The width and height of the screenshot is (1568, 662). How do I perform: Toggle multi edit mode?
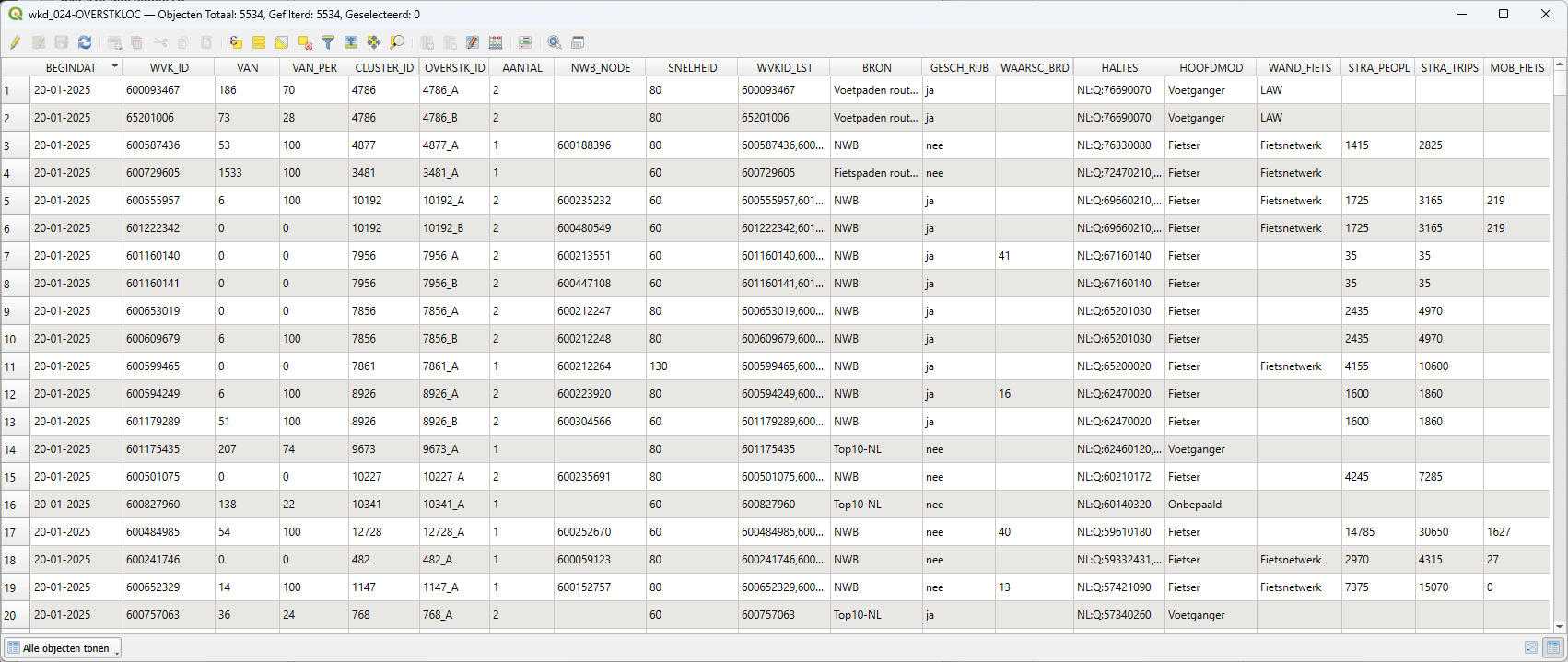[x=39, y=42]
